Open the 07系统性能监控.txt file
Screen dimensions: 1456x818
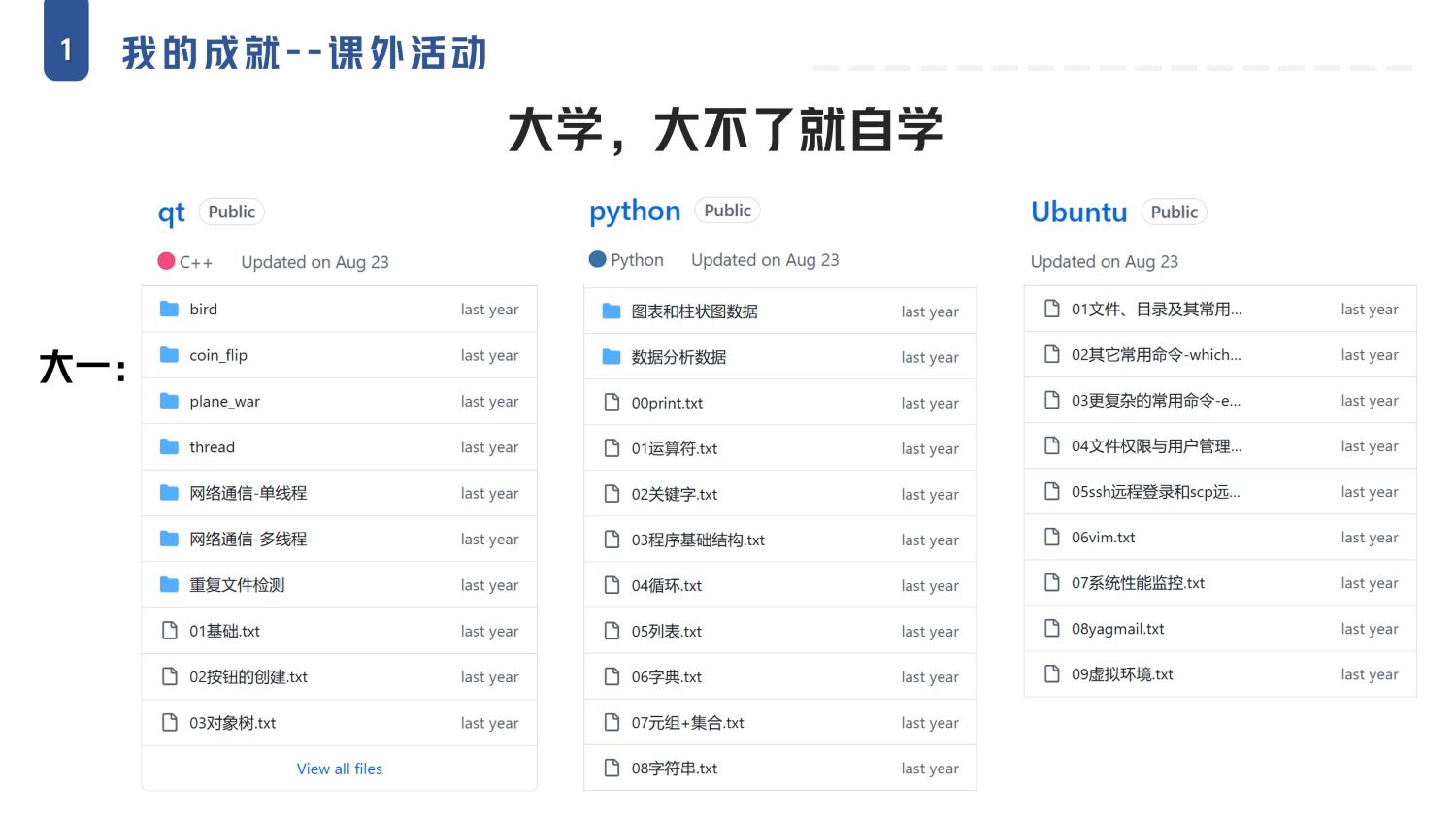point(1138,583)
